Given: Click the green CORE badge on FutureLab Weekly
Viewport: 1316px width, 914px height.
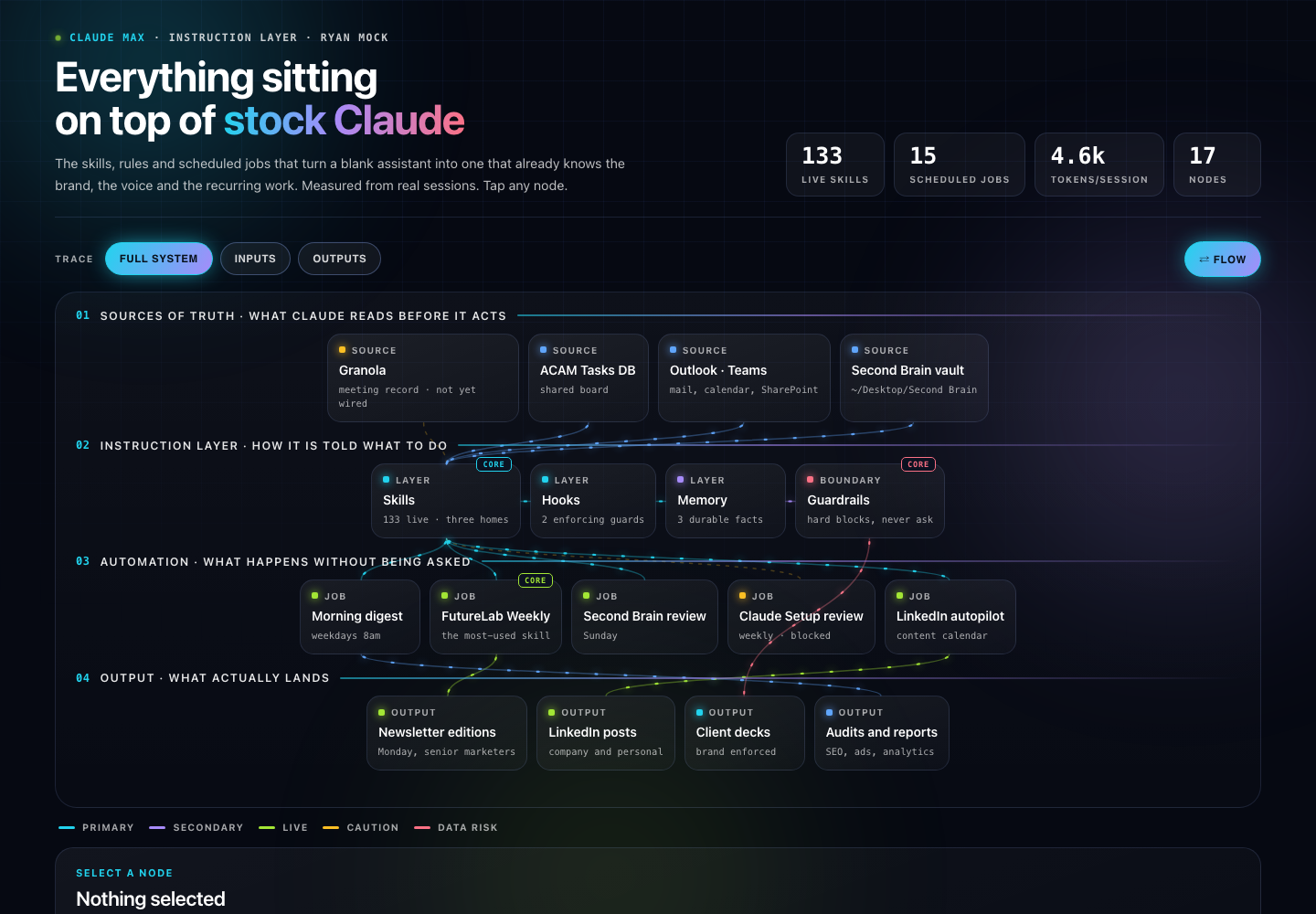Looking at the screenshot, I should (536, 580).
